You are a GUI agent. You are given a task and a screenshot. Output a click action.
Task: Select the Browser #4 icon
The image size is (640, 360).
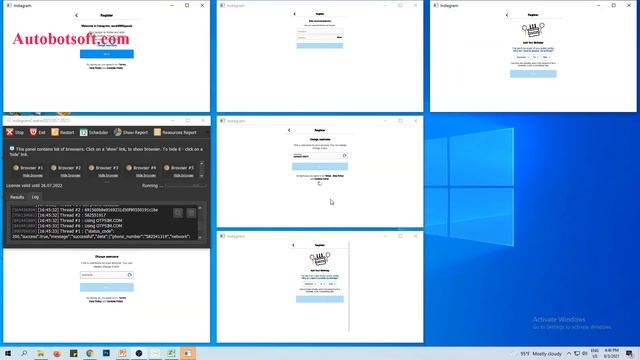[x=129, y=168]
